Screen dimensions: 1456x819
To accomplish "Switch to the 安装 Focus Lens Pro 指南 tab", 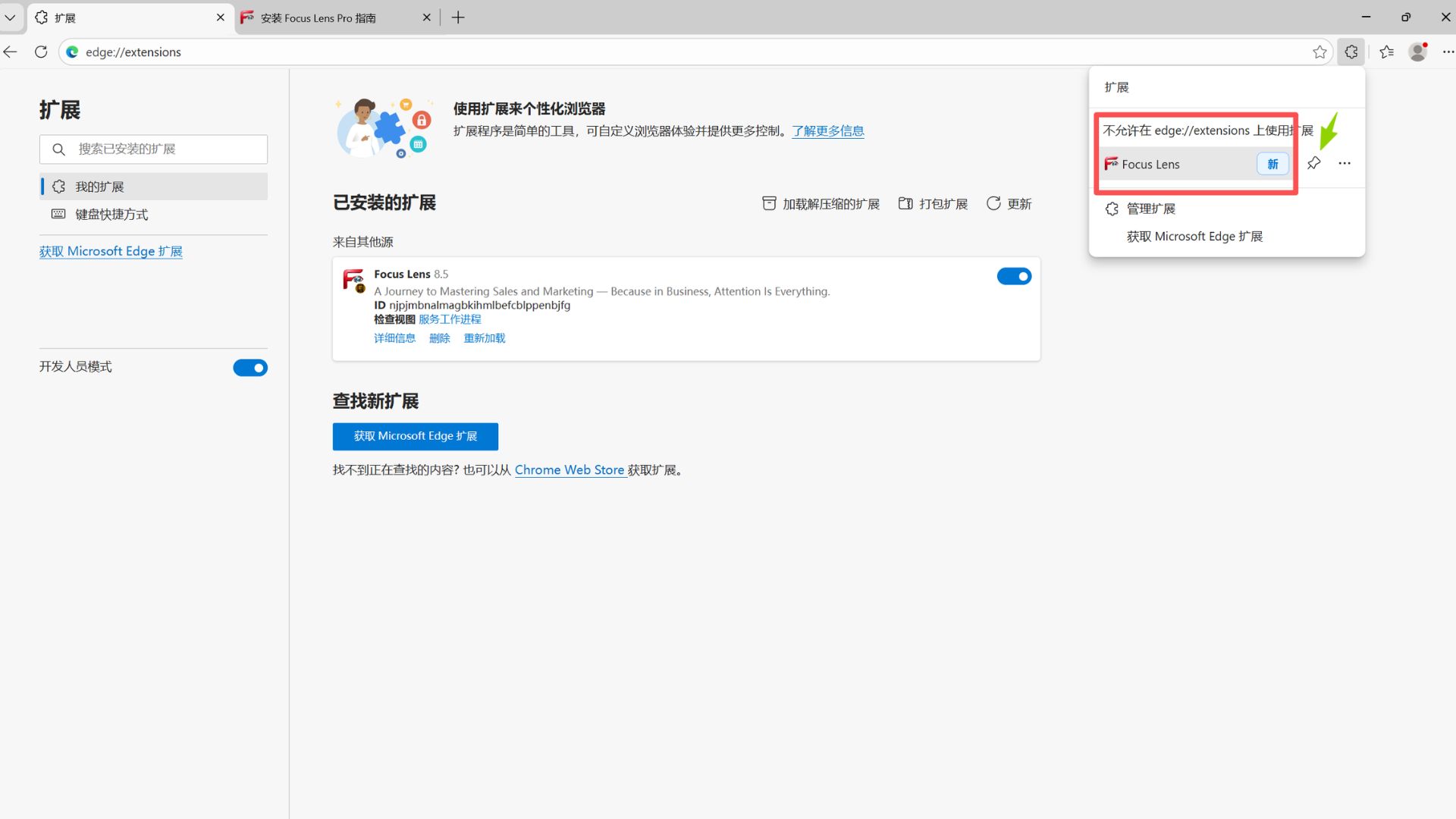I will tap(326, 17).
